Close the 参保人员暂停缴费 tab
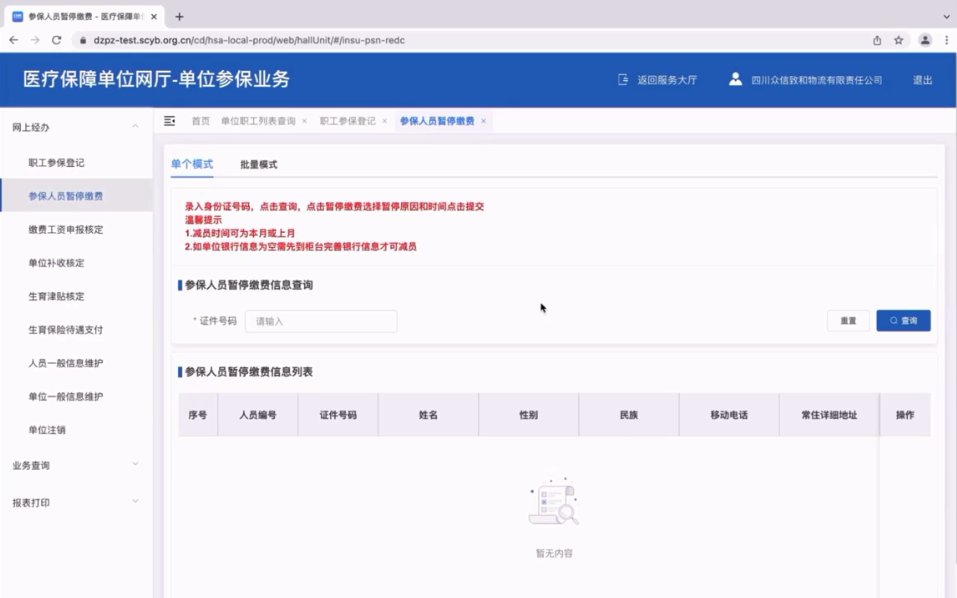The height and width of the screenshot is (598, 957). pos(484,121)
